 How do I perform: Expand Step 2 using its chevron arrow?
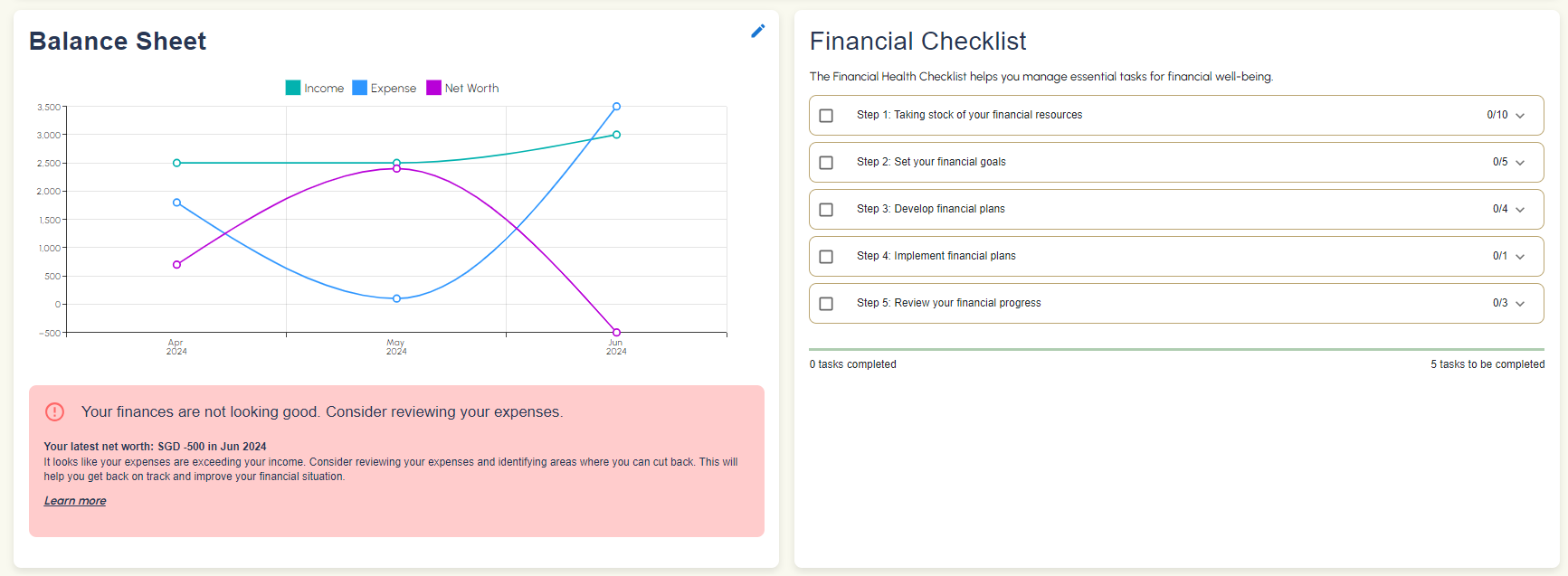tap(1520, 163)
